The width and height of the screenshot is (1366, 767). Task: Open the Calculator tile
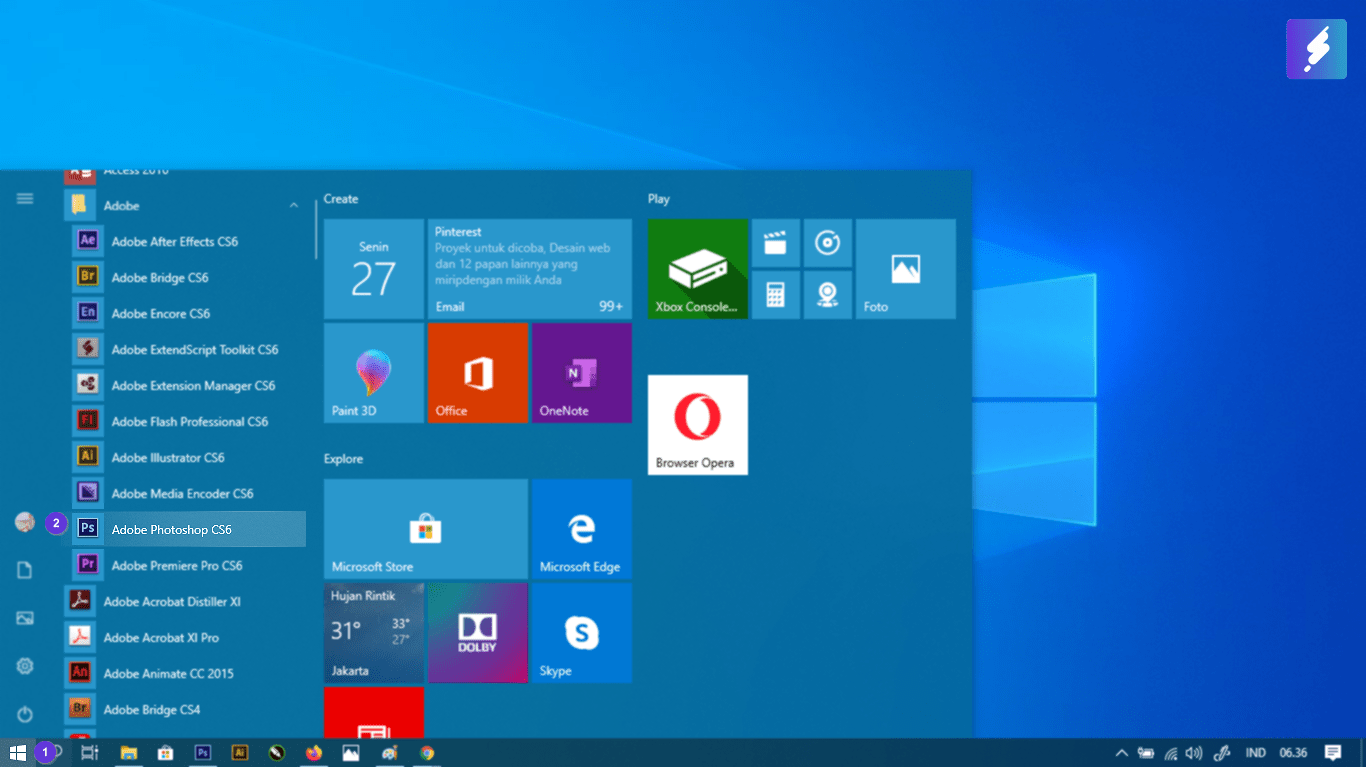pyautogui.click(x=775, y=294)
